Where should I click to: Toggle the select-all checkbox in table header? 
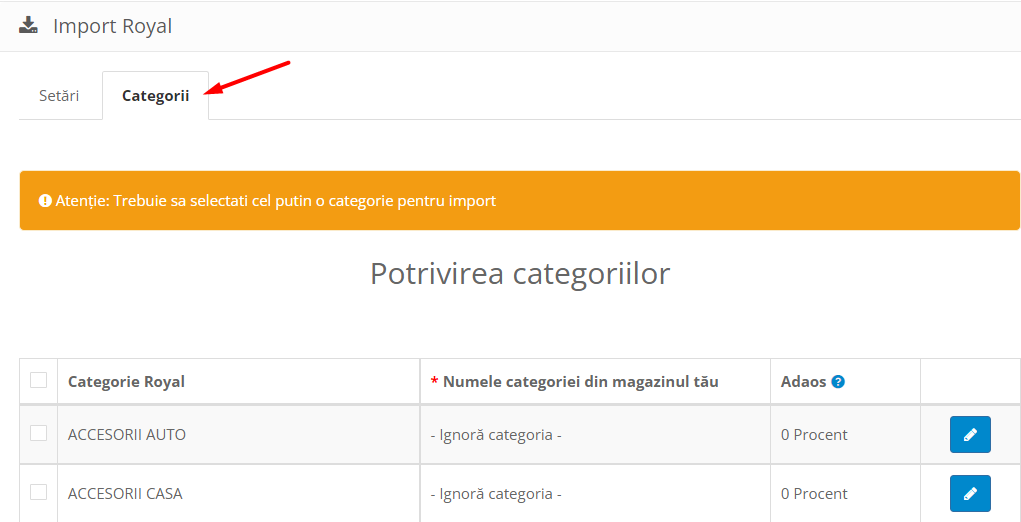tap(38, 380)
